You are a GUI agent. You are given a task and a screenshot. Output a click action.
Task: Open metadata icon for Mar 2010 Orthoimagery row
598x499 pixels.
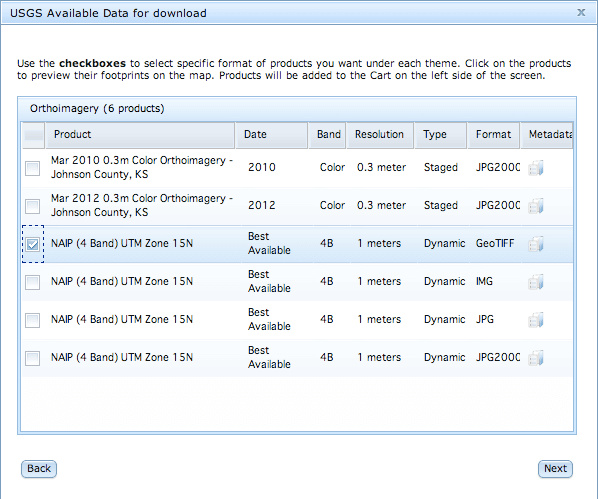click(x=536, y=168)
